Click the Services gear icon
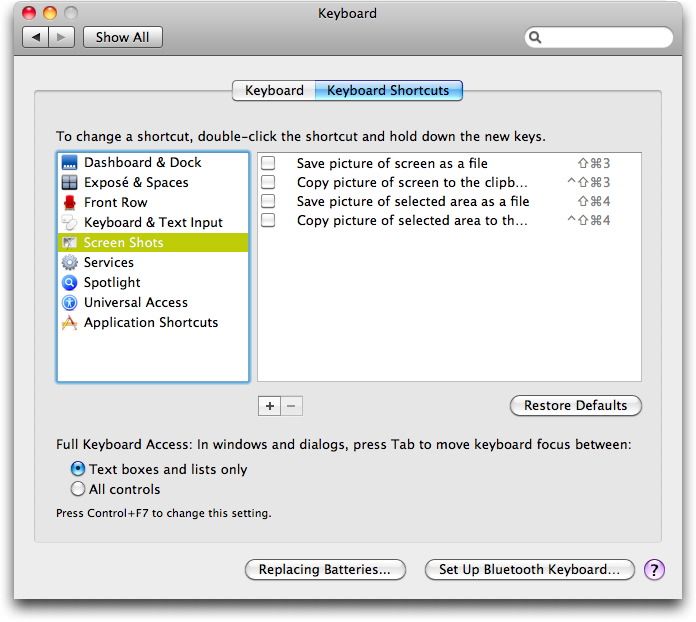Image resolution: width=696 pixels, height=622 pixels. point(69,262)
